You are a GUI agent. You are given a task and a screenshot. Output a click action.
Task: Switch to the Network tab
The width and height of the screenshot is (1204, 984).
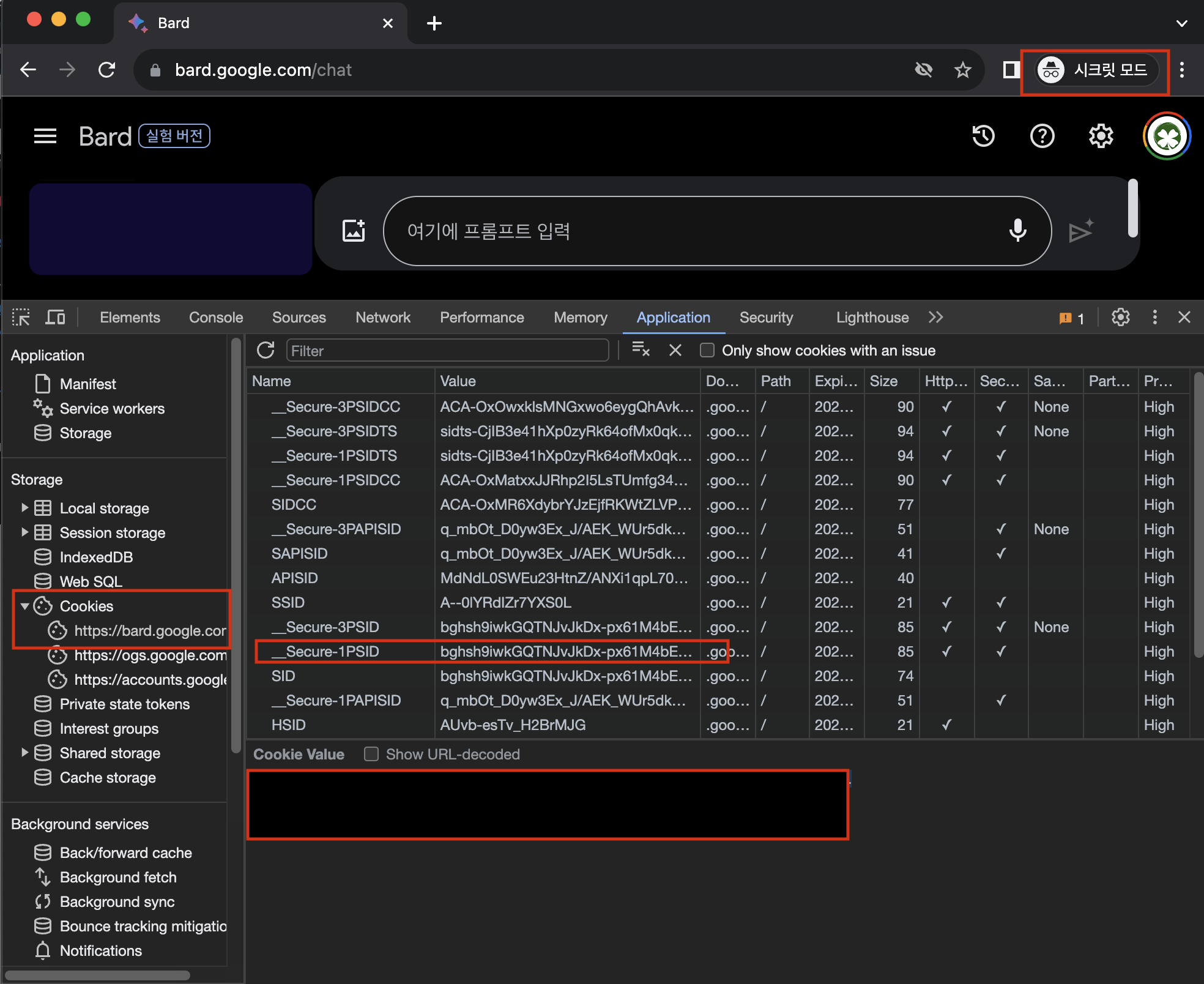(383, 318)
